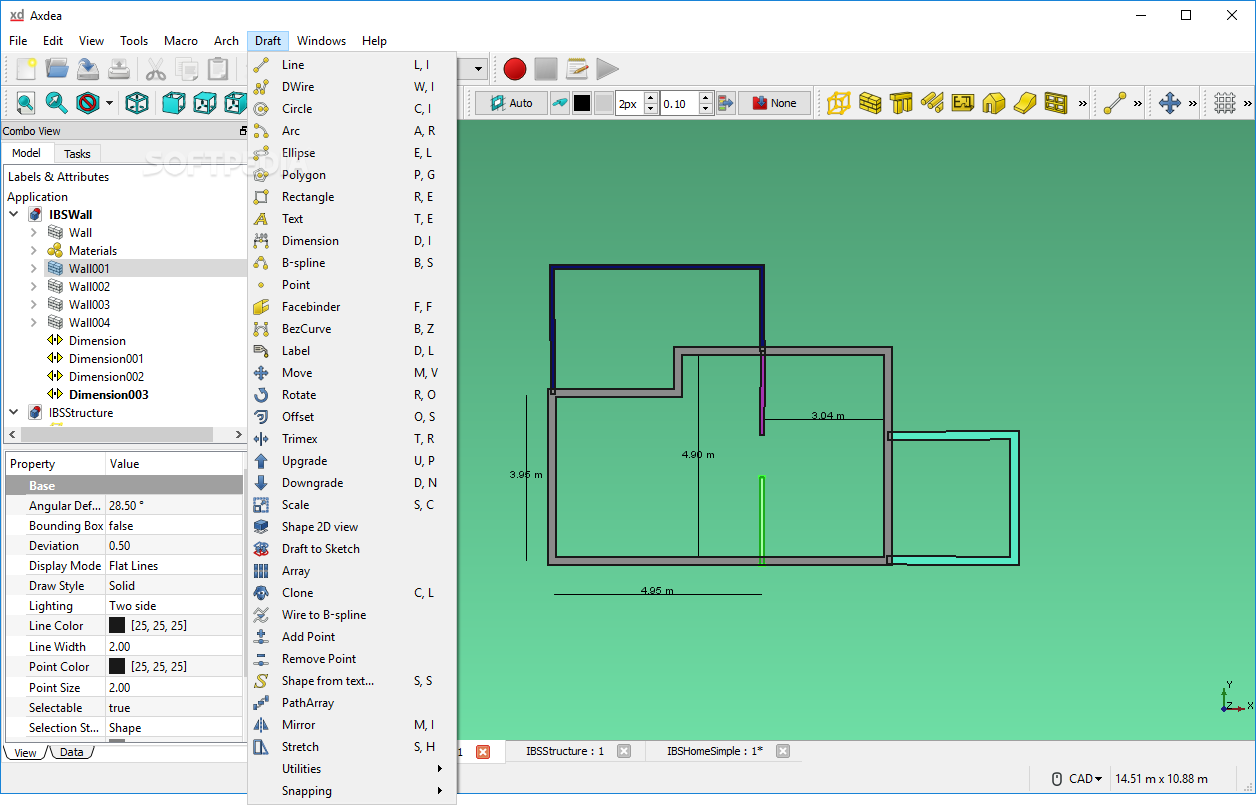
Task: Open the Arch menu
Action: pyautogui.click(x=226, y=41)
